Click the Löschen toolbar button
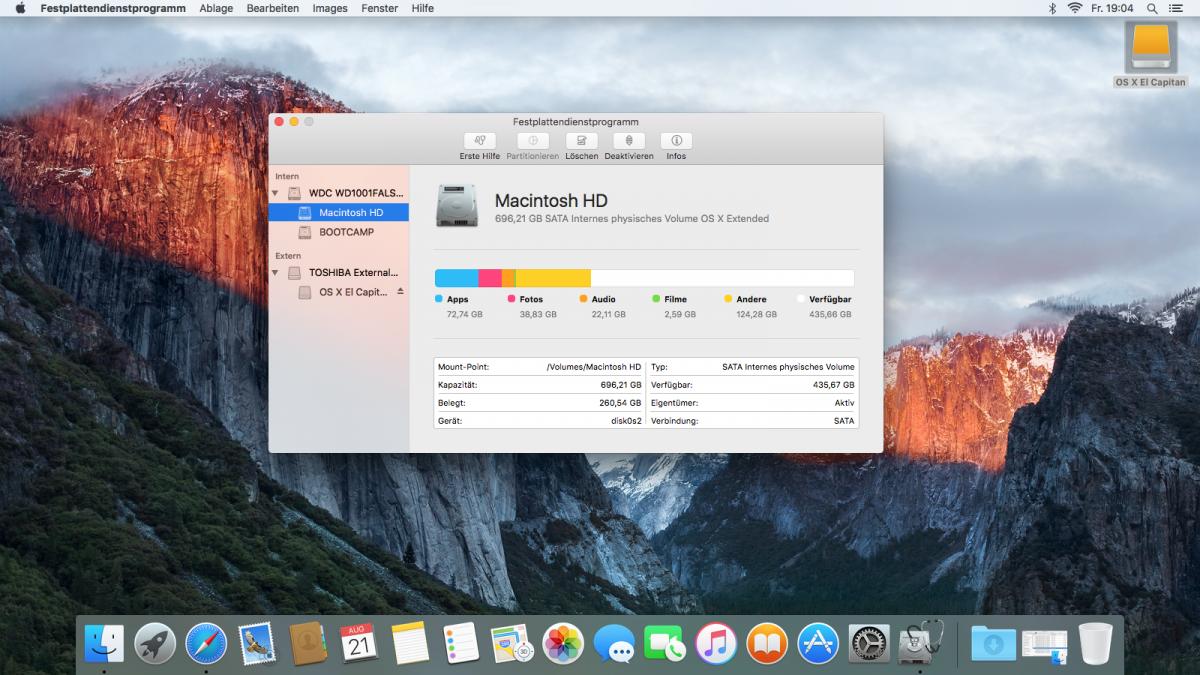This screenshot has height=675, width=1200. [x=581, y=141]
